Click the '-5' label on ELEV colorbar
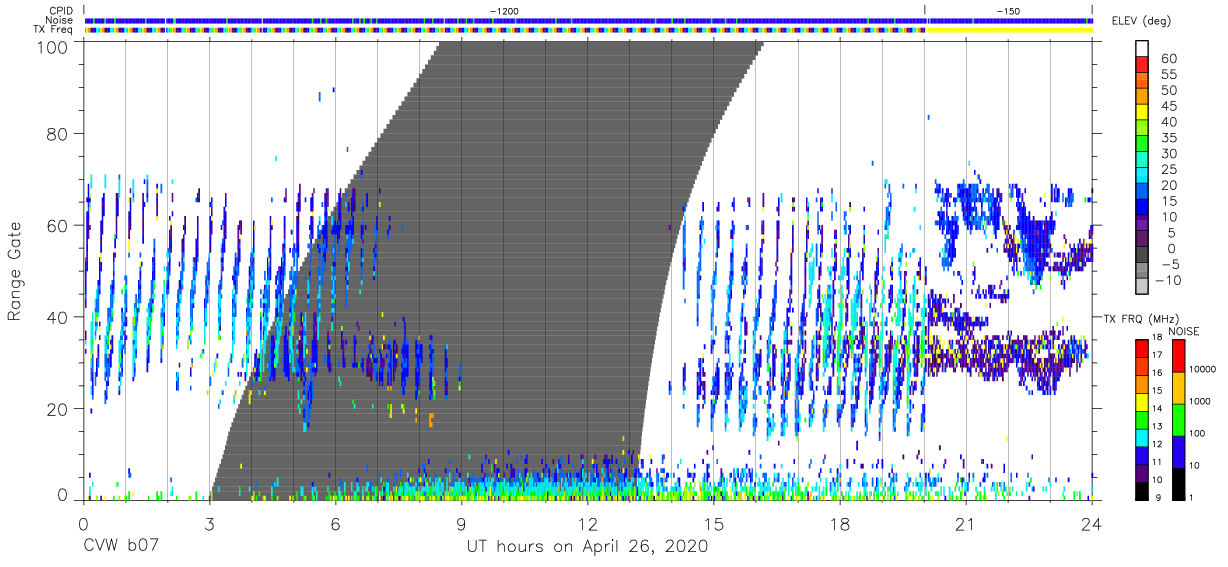 pos(1170,264)
